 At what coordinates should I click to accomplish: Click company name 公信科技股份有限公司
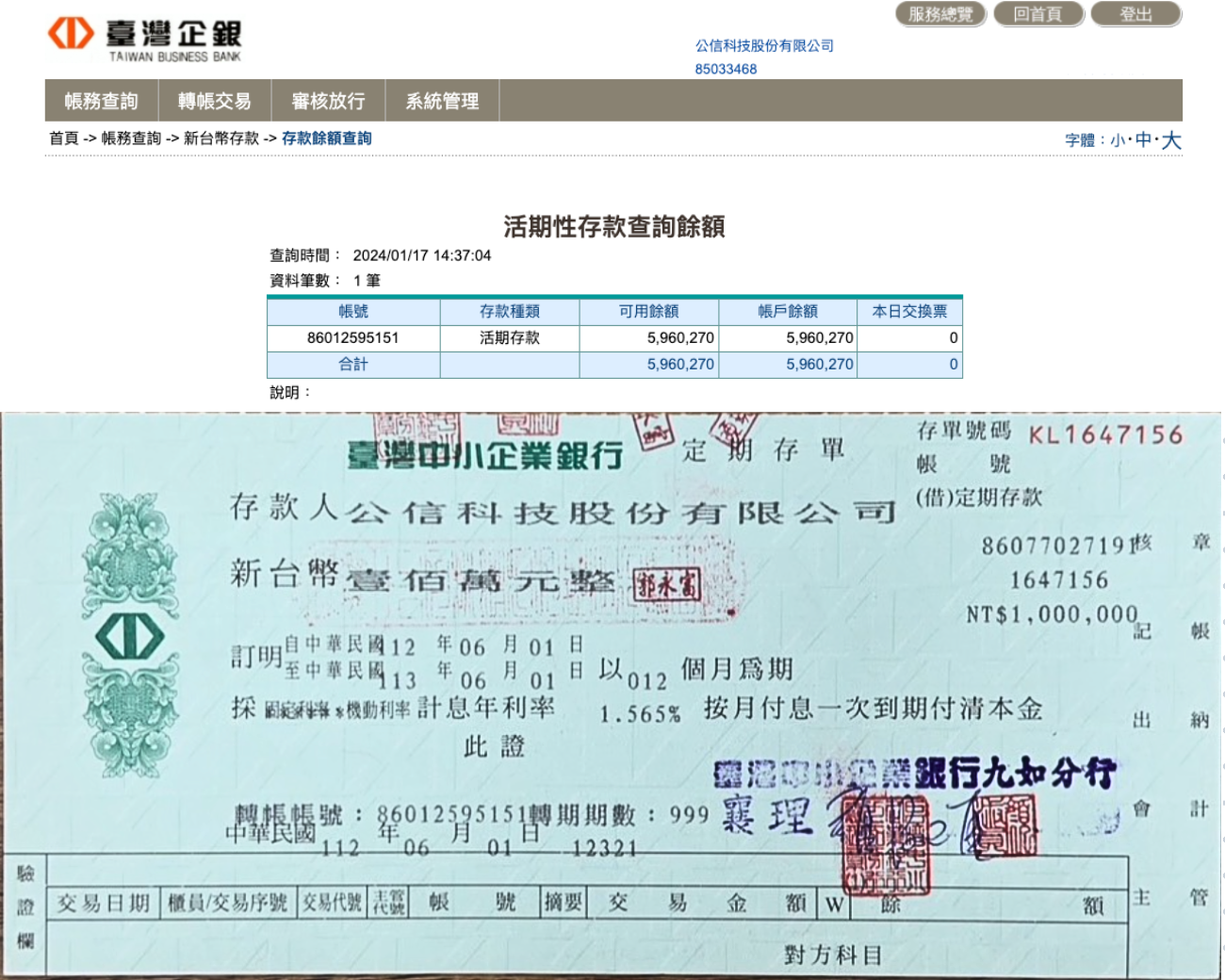[x=764, y=45]
